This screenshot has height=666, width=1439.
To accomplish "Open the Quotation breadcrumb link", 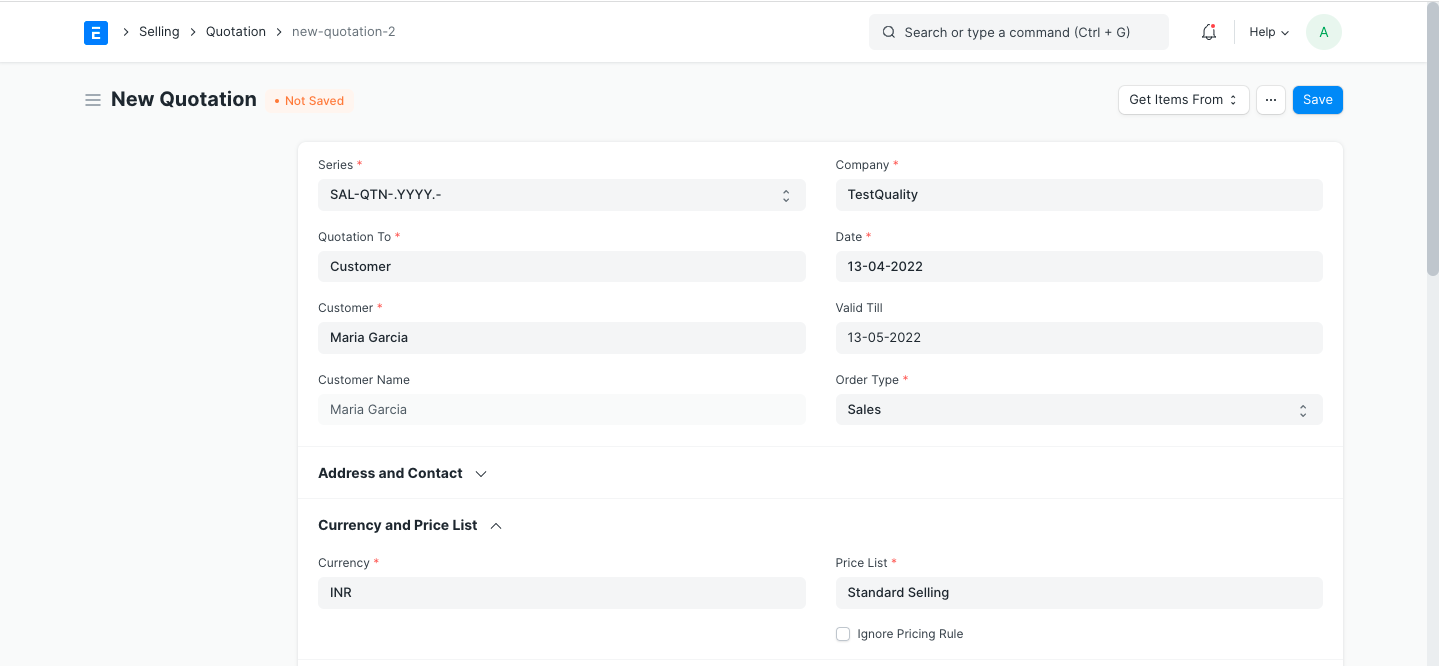I will coord(235,31).
